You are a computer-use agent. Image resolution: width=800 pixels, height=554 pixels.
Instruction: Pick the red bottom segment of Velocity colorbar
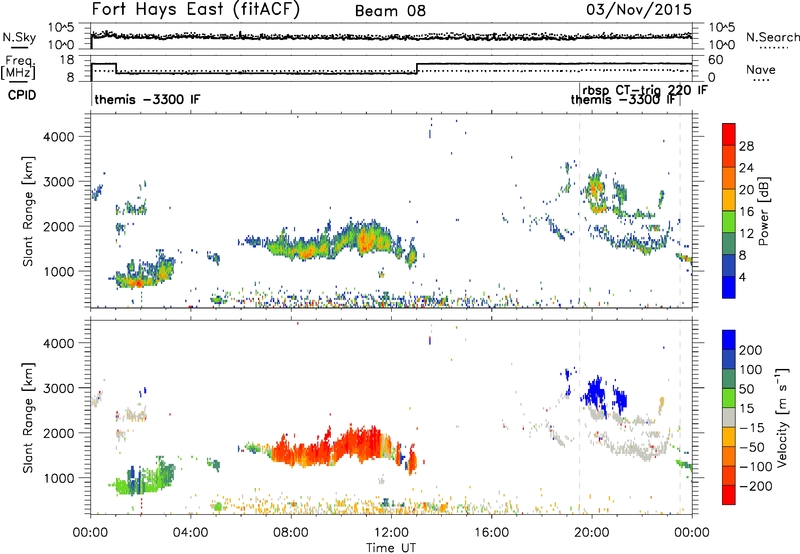(x=729, y=495)
